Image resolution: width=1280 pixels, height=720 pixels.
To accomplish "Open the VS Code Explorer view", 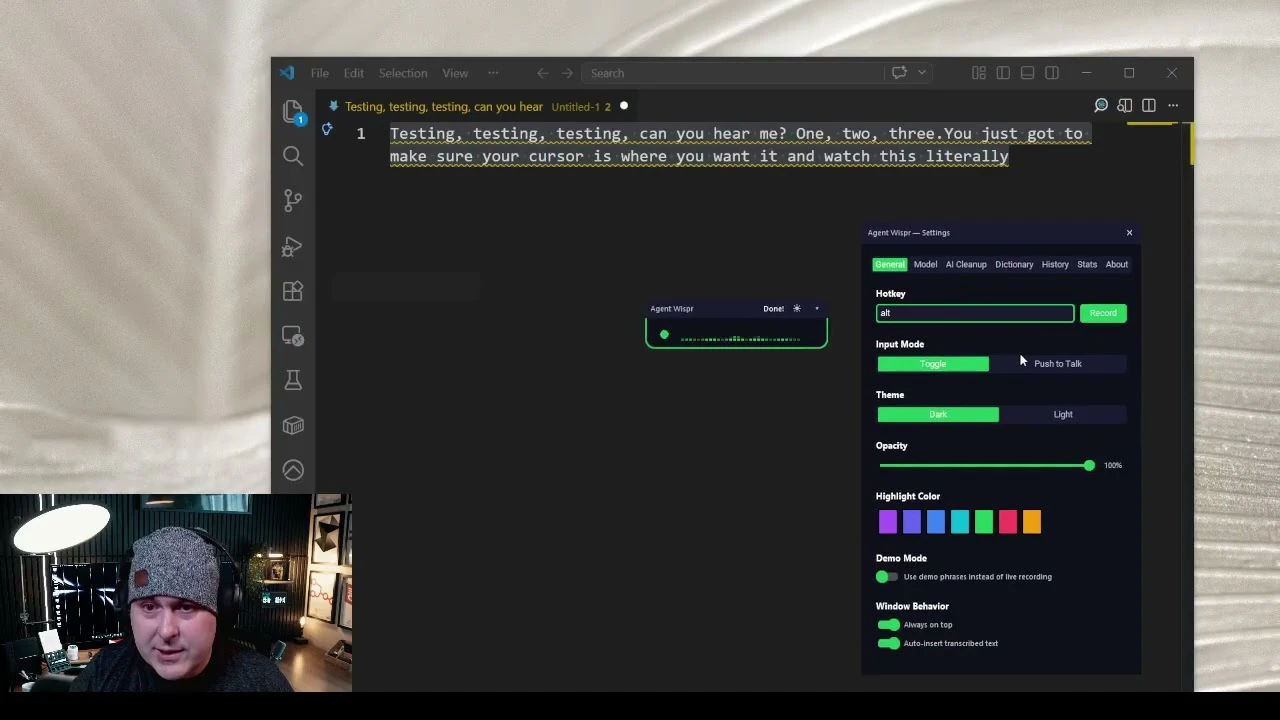I will 293,112.
